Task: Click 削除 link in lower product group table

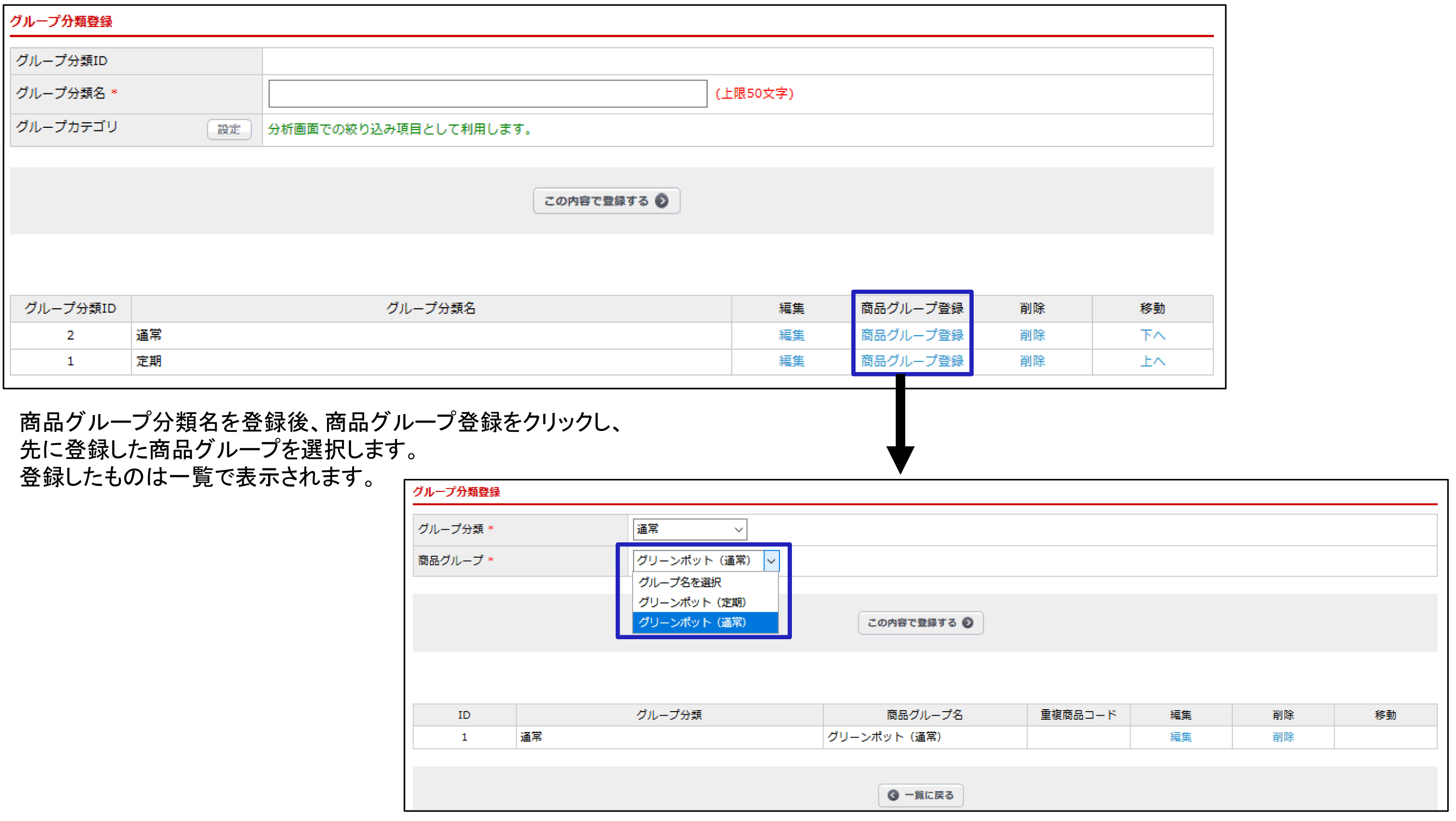Action: [1282, 737]
